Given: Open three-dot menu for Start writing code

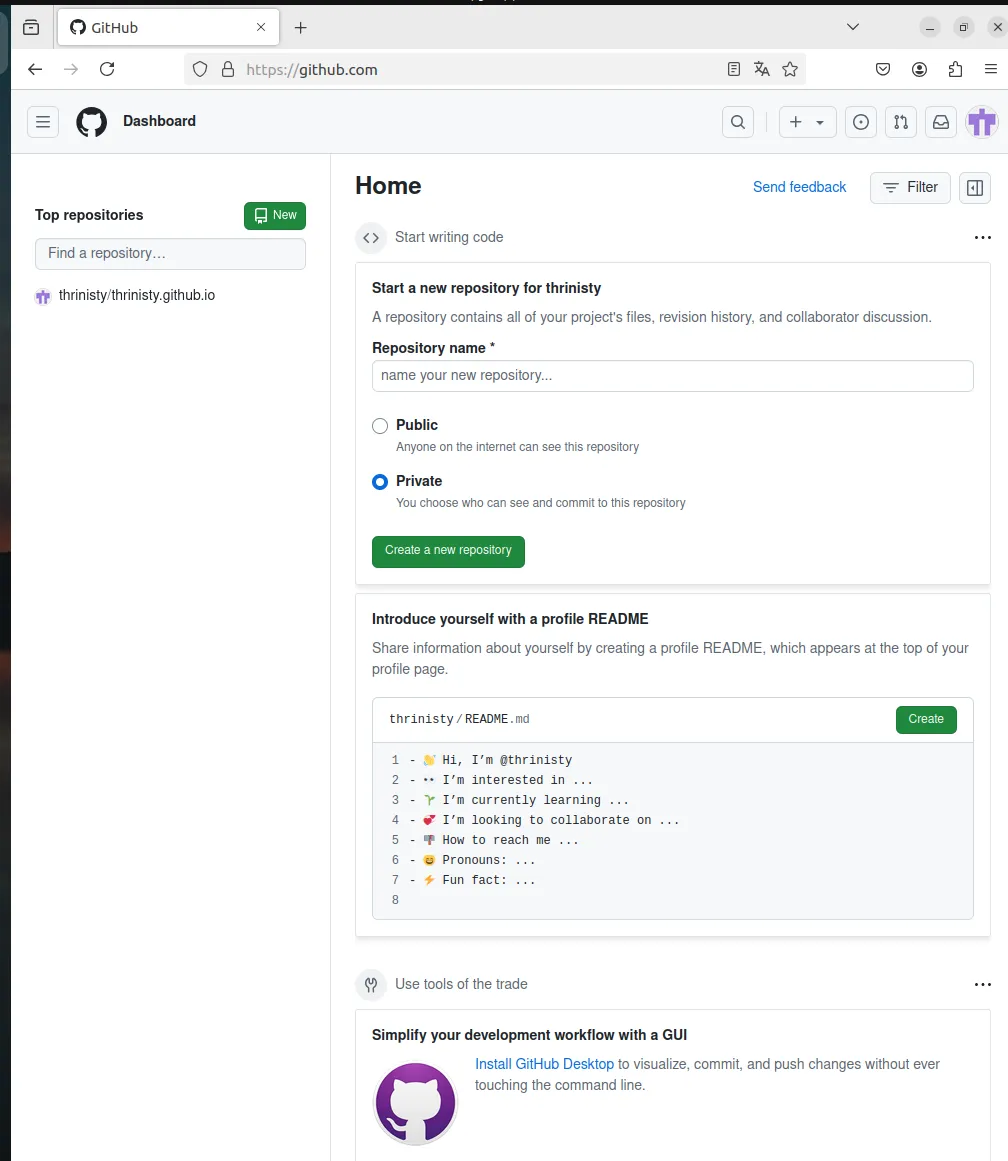Looking at the screenshot, I should point(982,238).
